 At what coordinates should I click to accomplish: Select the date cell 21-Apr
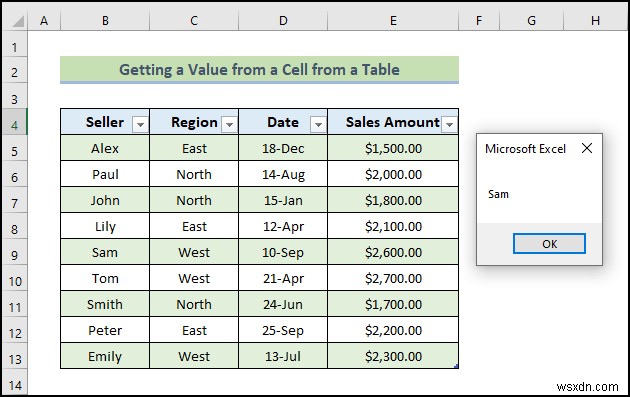pyautogui.click(x=283, y=278)
